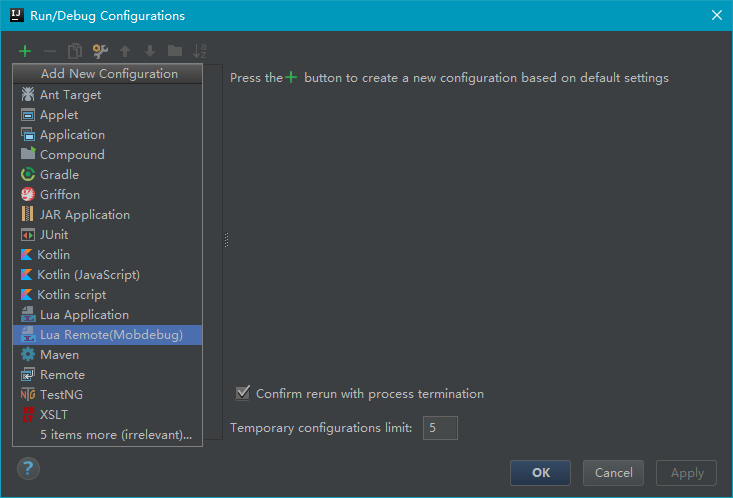The width and height of the screenshot is (733, 498).
Task: Select Application configuration type
Action: [108, 135]
